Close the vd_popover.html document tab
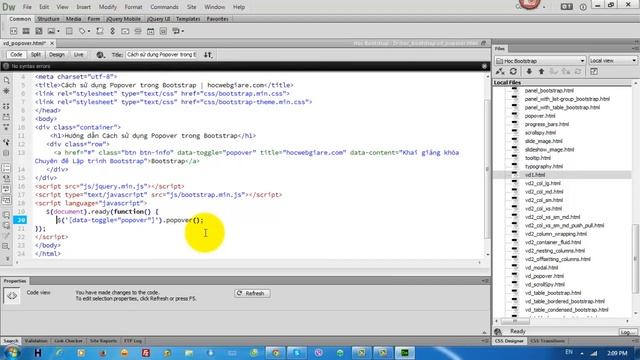Screen dimensions: 640x360 52,43
